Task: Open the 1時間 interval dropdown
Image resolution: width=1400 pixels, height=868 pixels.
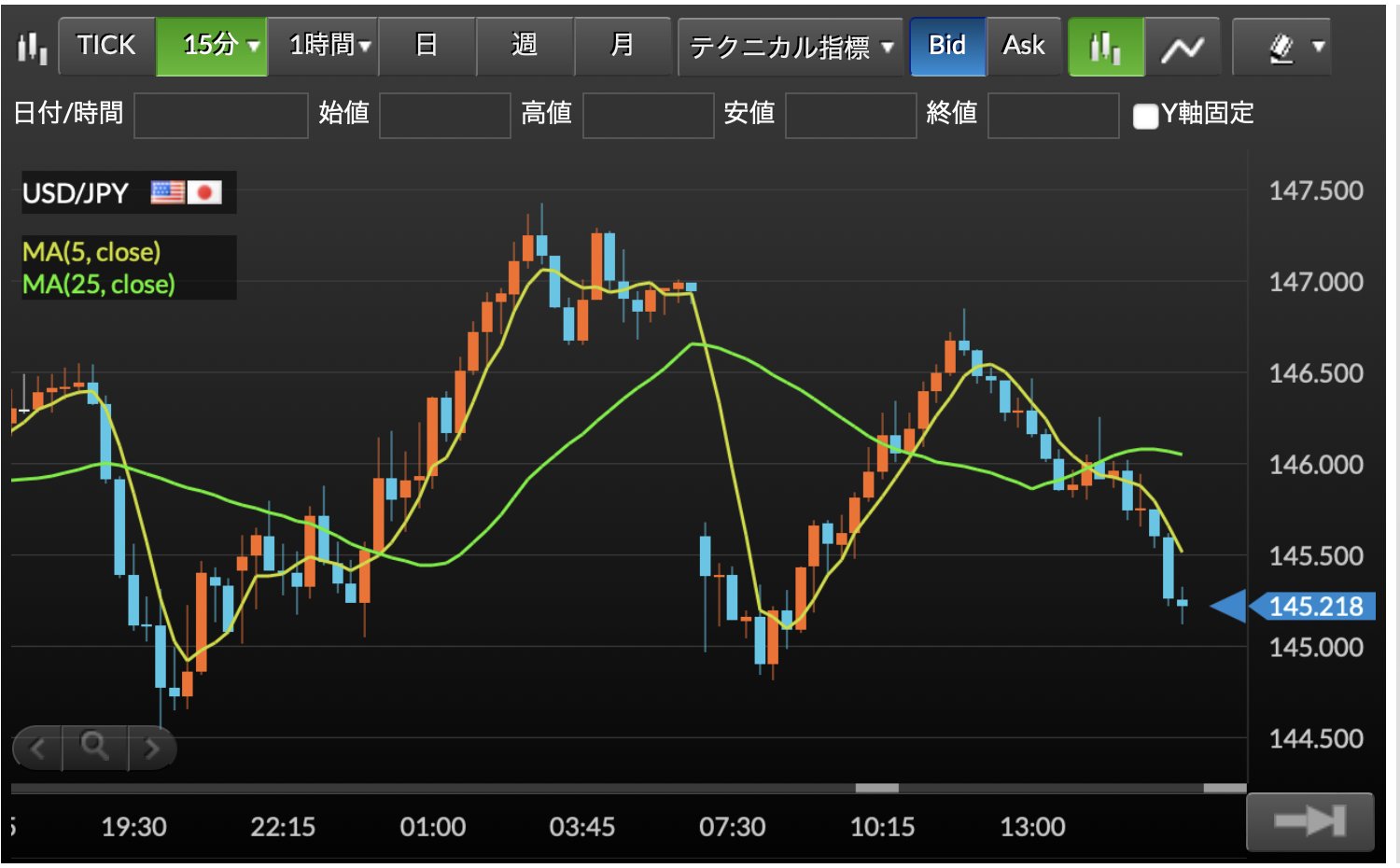Action: point(323,46)
